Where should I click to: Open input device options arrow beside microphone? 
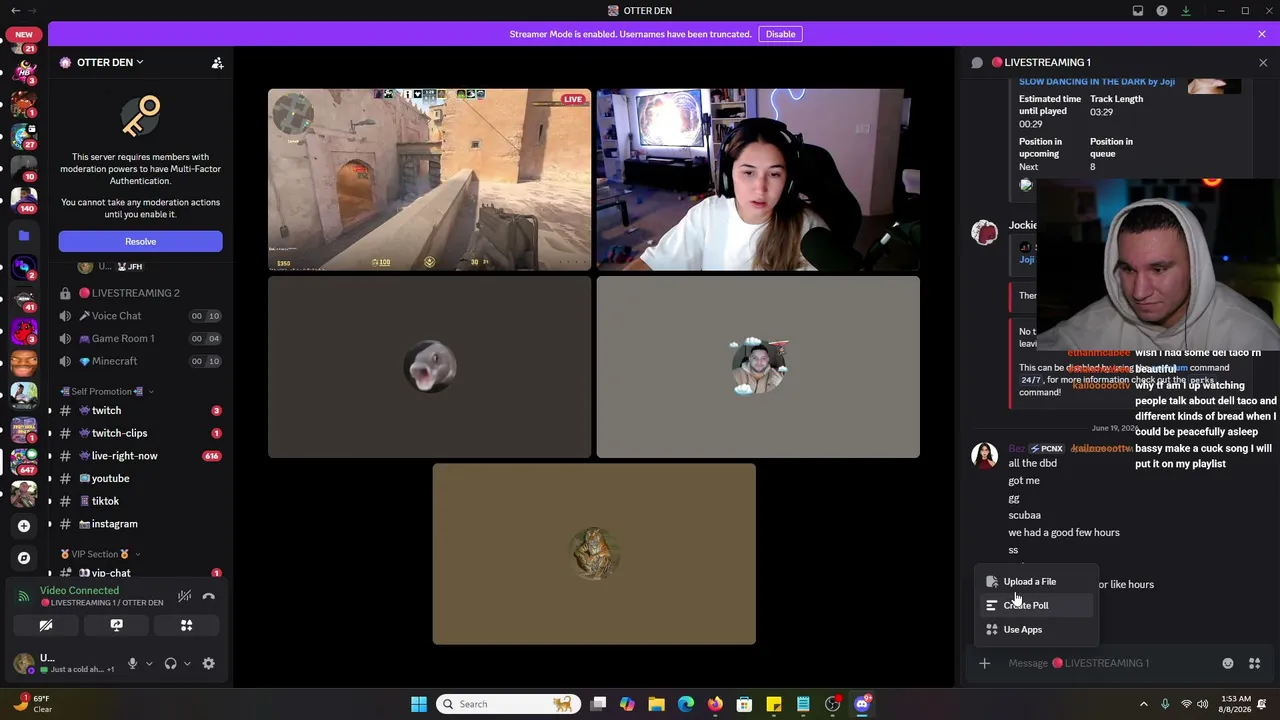coord(149,663)
